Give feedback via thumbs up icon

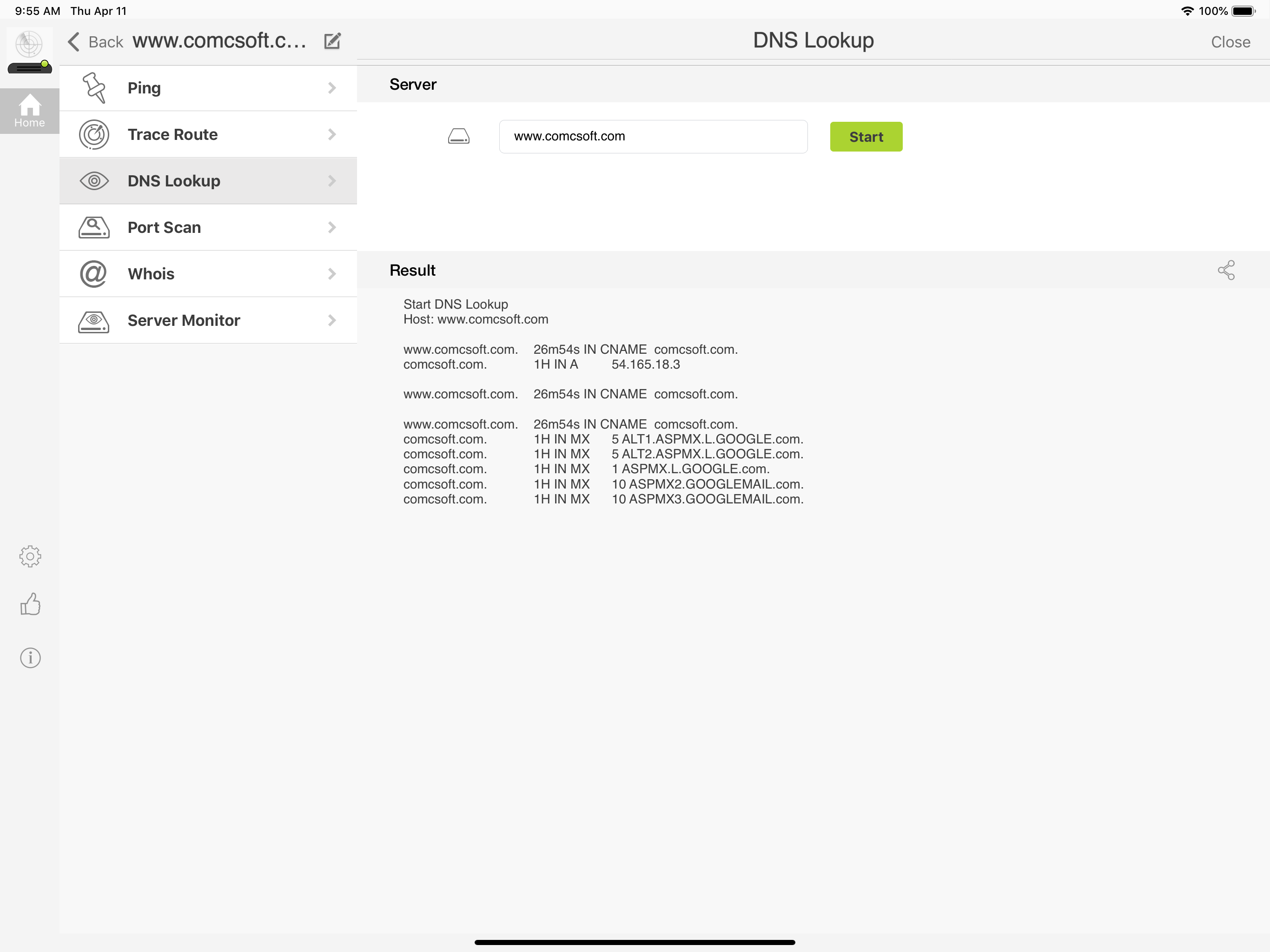pyautogui.click(x=30, y=603)
